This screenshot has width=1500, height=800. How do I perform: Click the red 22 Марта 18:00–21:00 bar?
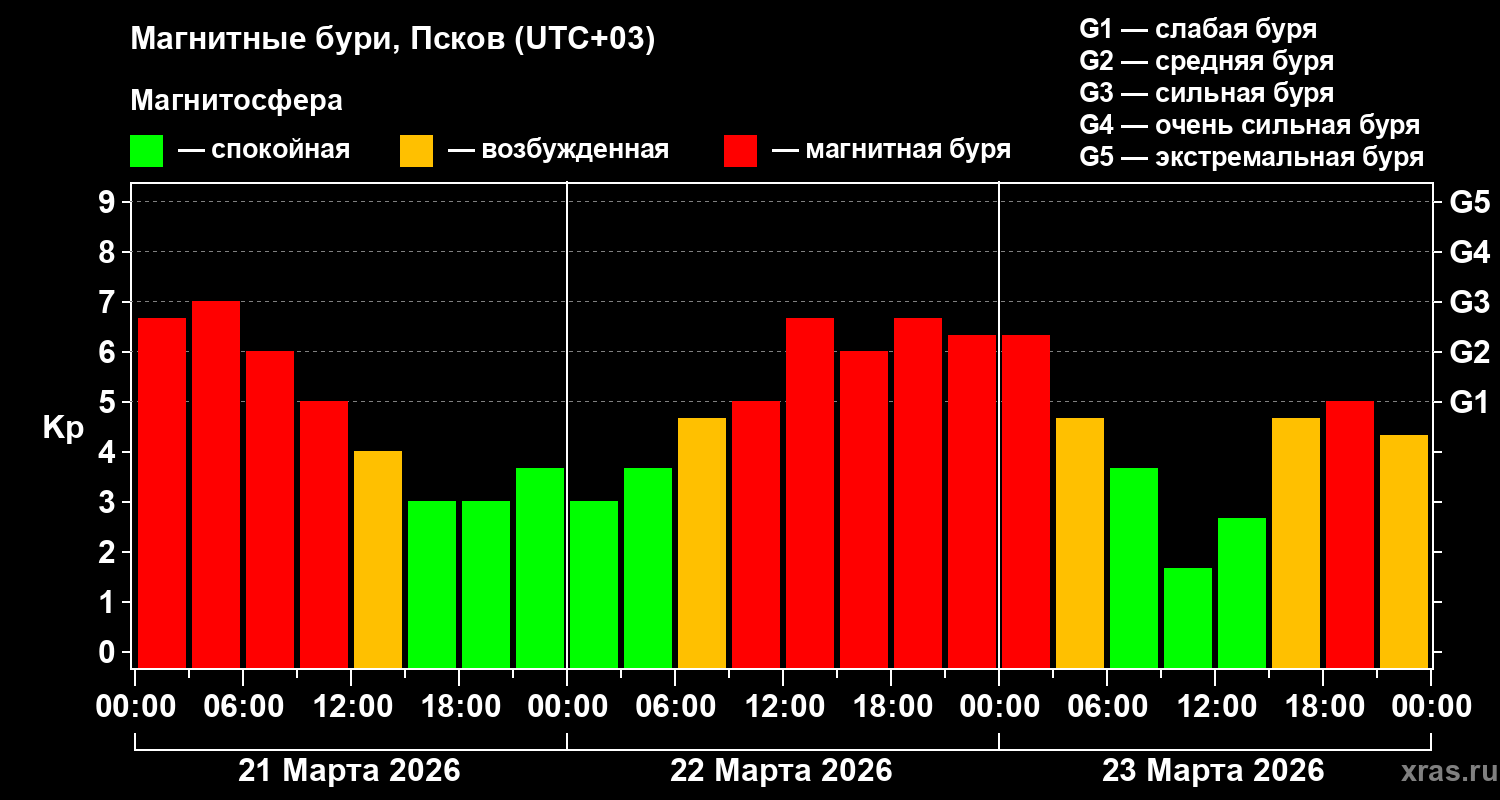pyautogui.click(x=918, y=493)
